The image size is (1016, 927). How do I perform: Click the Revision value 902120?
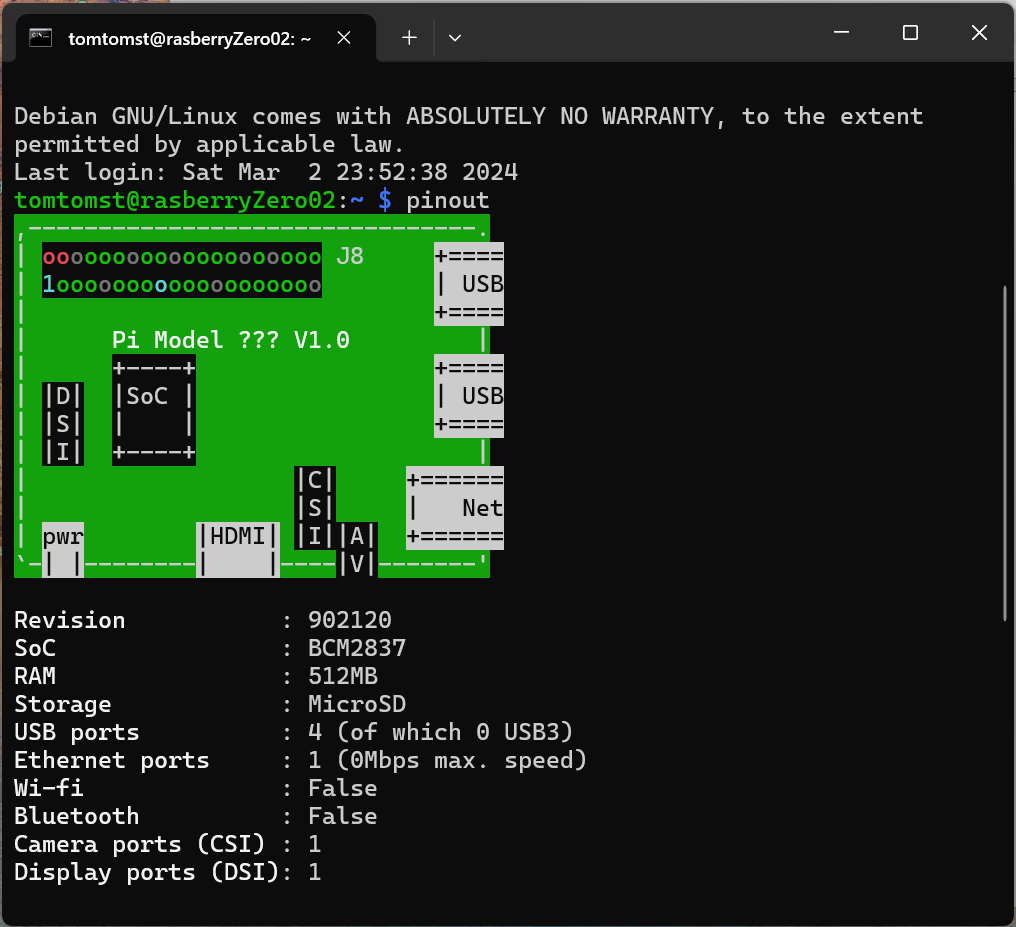(350, 621)
